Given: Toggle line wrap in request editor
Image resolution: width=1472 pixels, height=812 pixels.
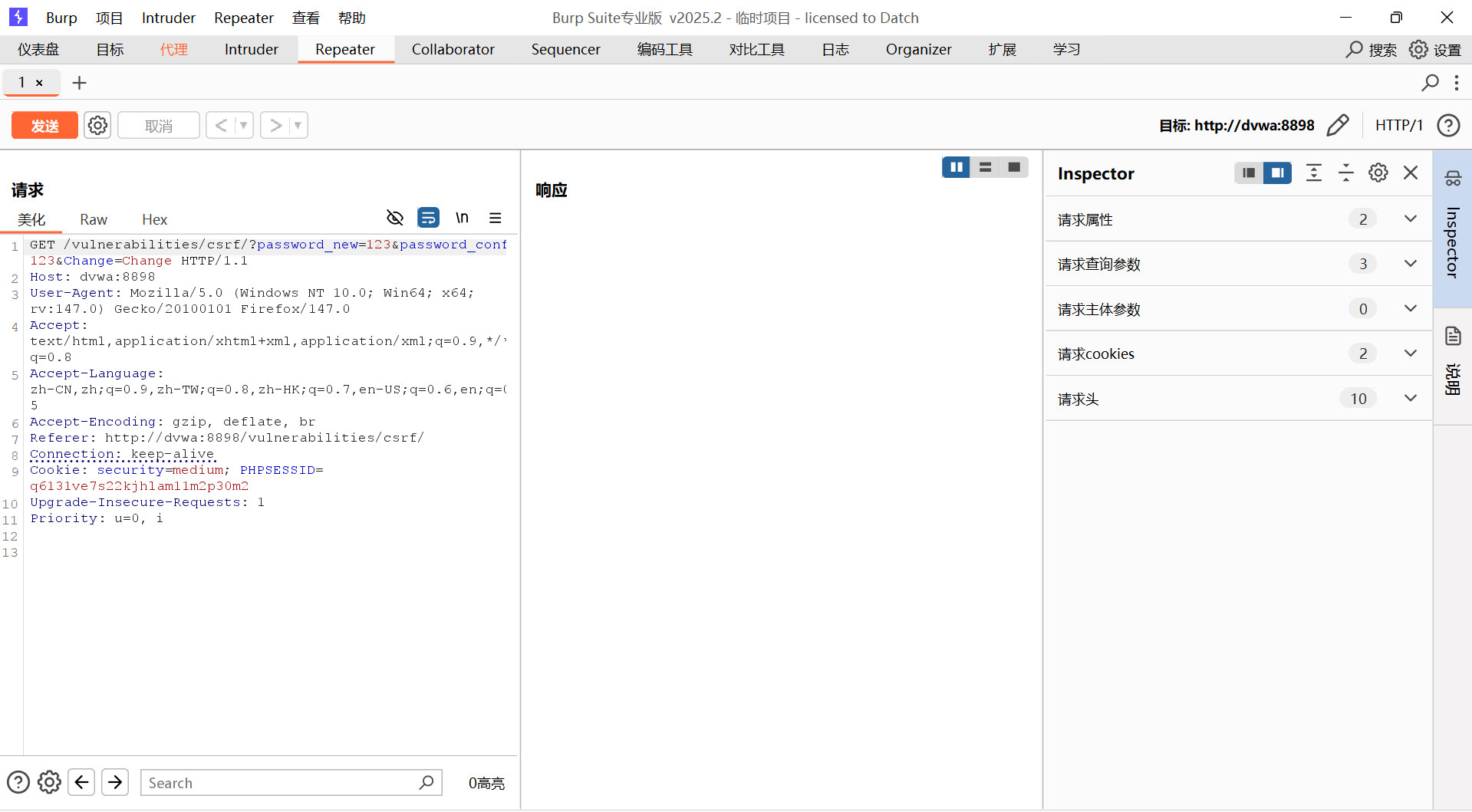Looking at the screenshot, I should click(428, 218).
